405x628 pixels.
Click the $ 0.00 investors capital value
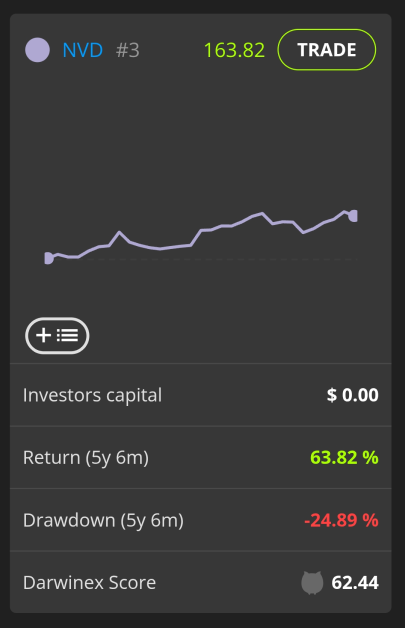[353, 395]
